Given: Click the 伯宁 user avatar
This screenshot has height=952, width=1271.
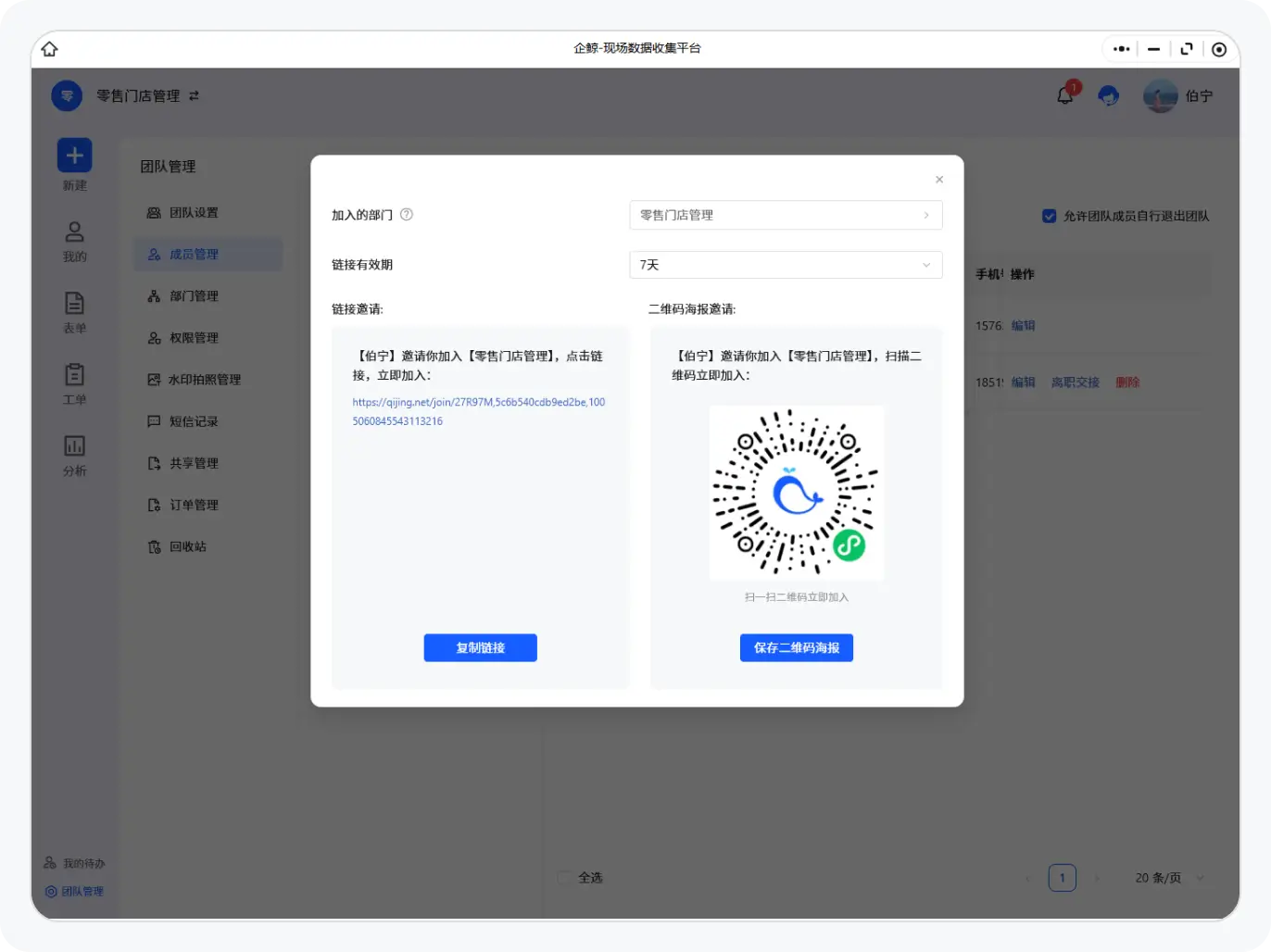Looking at the screenshot, I should tap(1160, 95).
